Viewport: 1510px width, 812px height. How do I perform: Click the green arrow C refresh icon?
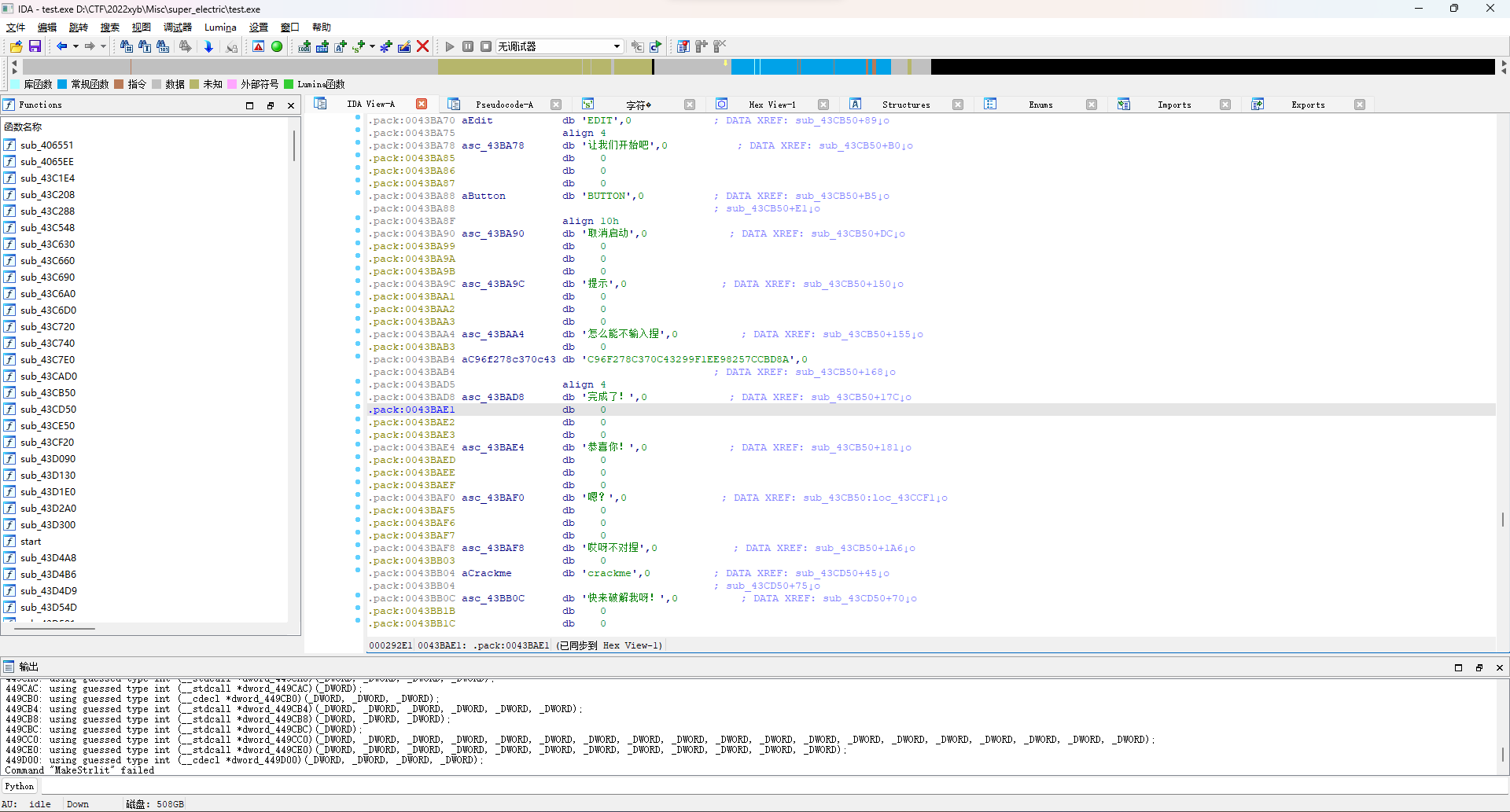tap(656, 46)
